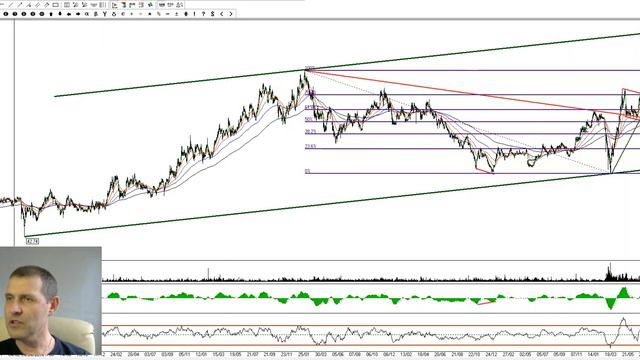The image size is (640, 360).
Task: Click the percent symbol icon
Action: 159,14
